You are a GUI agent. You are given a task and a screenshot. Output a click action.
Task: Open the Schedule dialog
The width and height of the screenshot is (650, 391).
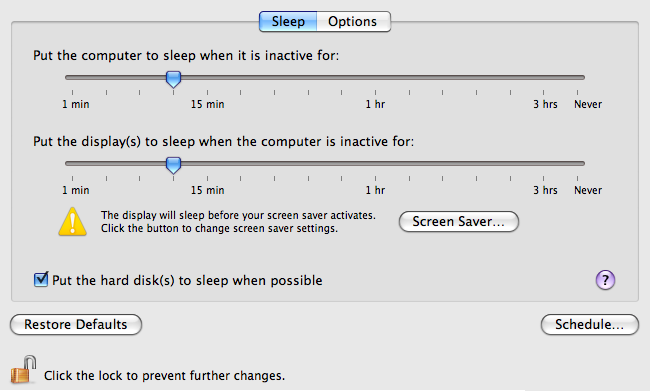(x=589, y=324)
